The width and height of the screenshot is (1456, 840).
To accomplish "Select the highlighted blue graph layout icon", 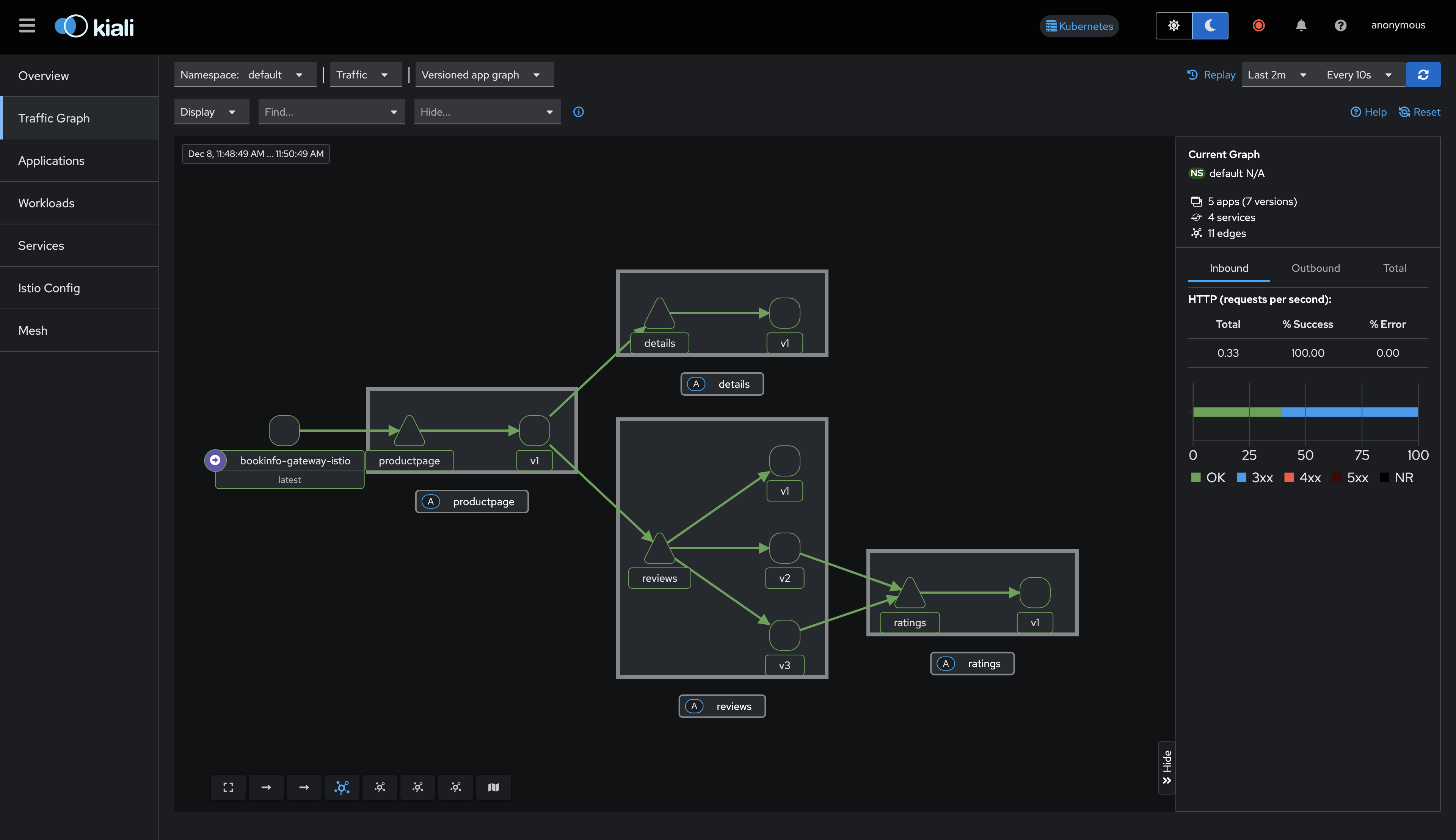I will click(342, 787).
